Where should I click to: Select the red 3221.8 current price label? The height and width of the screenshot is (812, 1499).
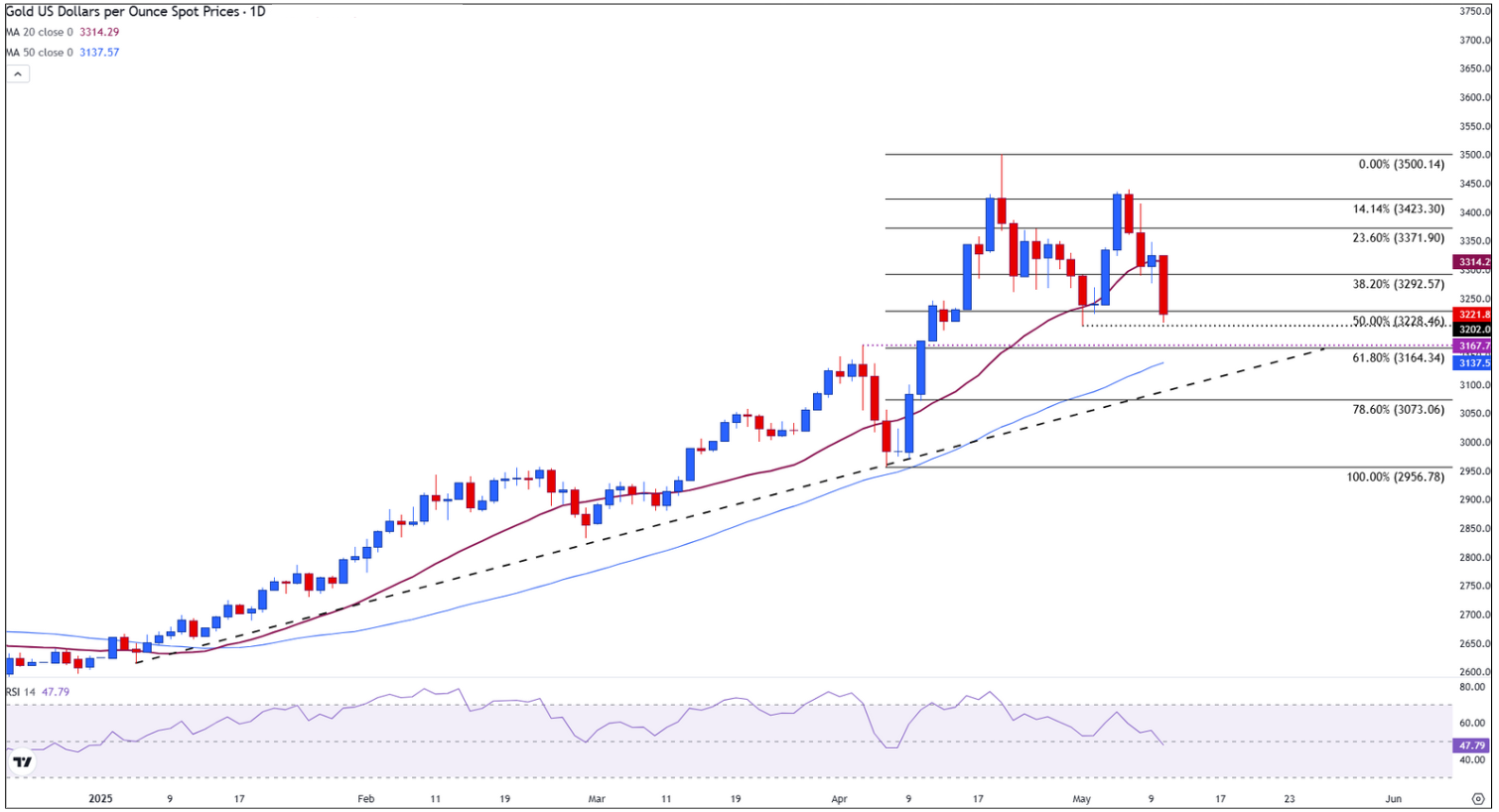click(x=1474, y=315)
